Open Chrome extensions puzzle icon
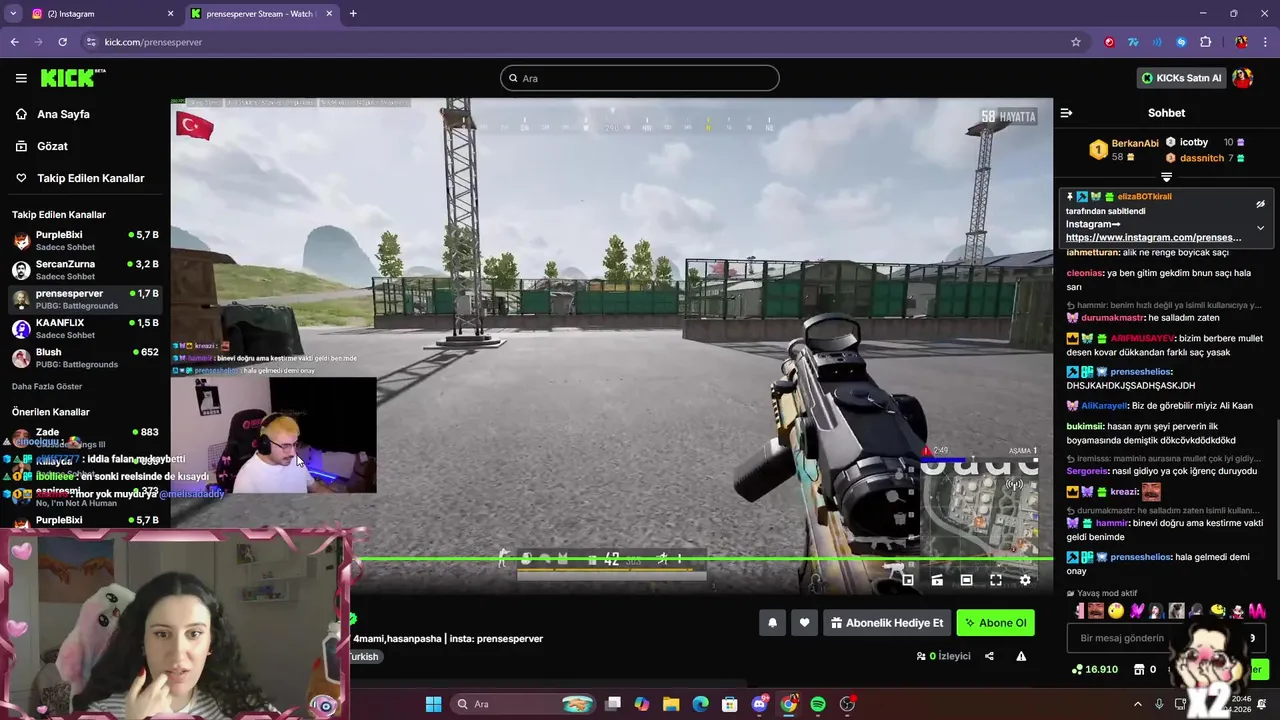The height and width of the screenshot is (720, 1280). point(1205,42)
